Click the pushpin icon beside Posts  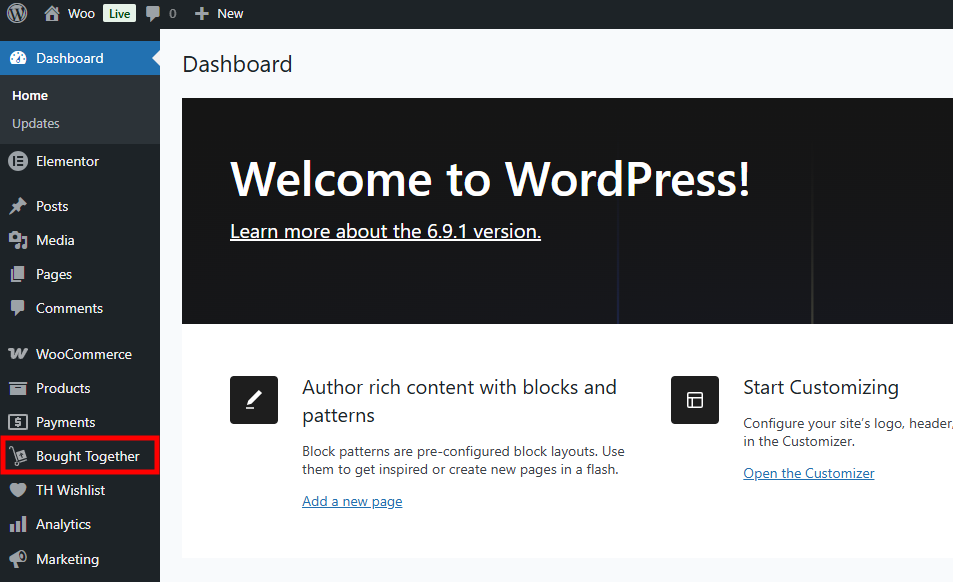click(18, 206)
